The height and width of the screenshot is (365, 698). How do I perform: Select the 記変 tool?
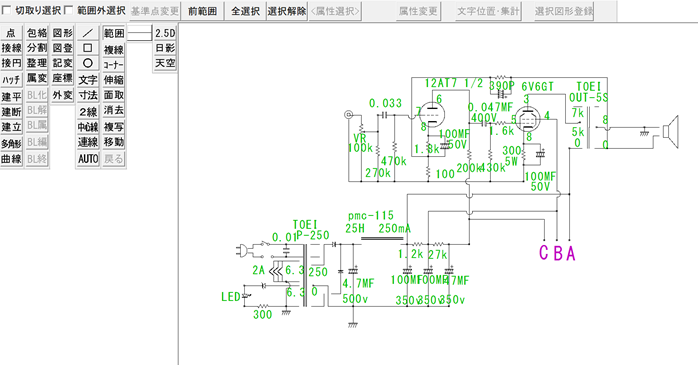(x=62, y=63)
